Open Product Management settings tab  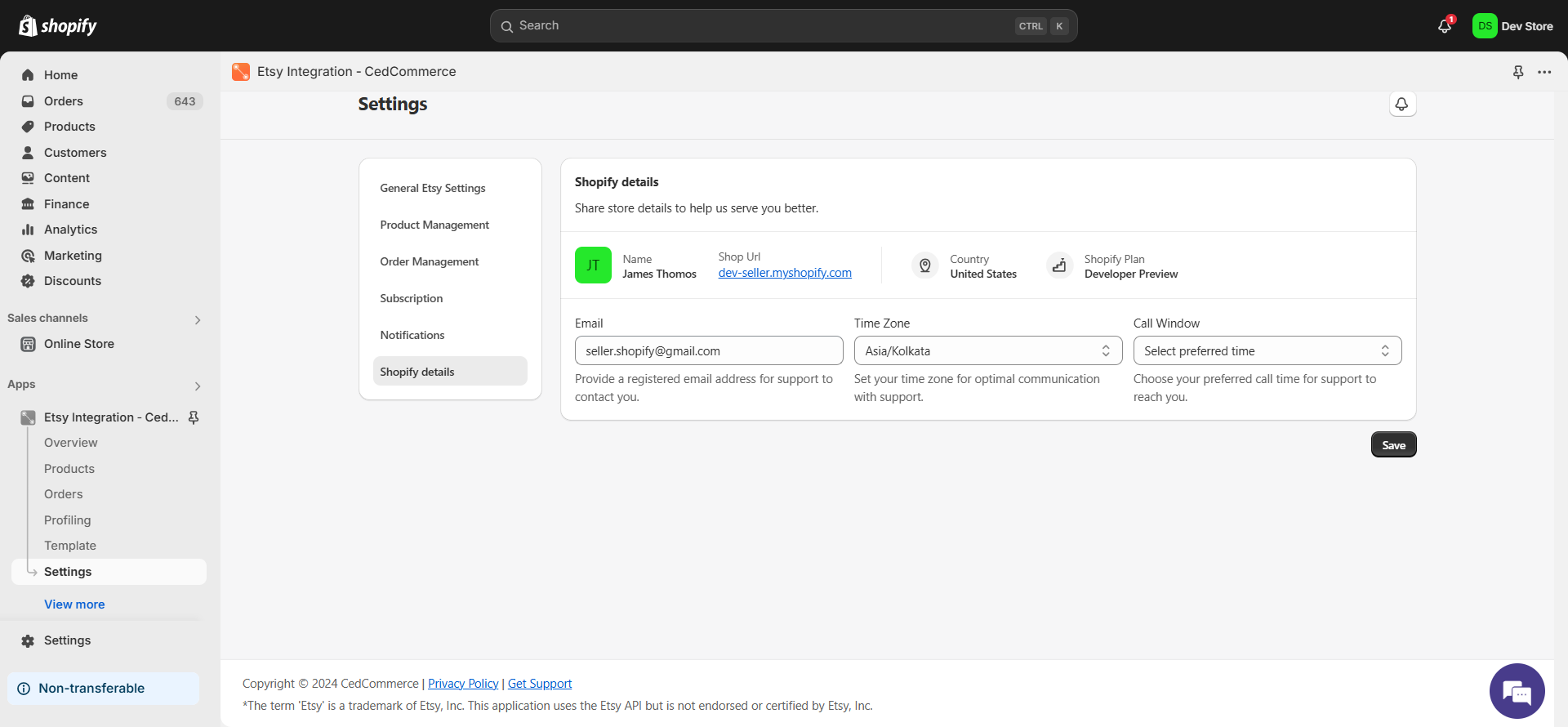click(x=450, y=225)
